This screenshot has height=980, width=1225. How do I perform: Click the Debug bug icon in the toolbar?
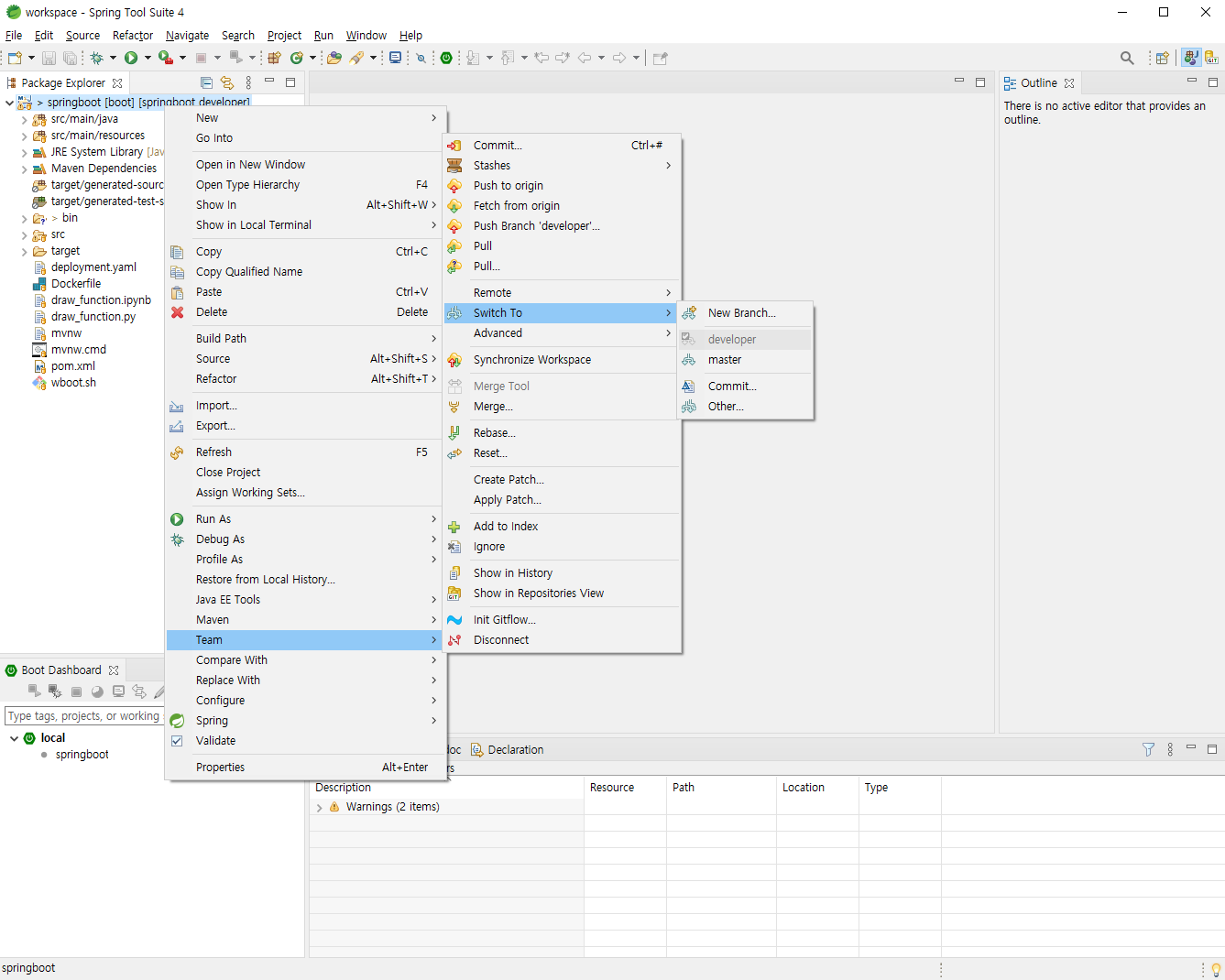click(96, 58)
